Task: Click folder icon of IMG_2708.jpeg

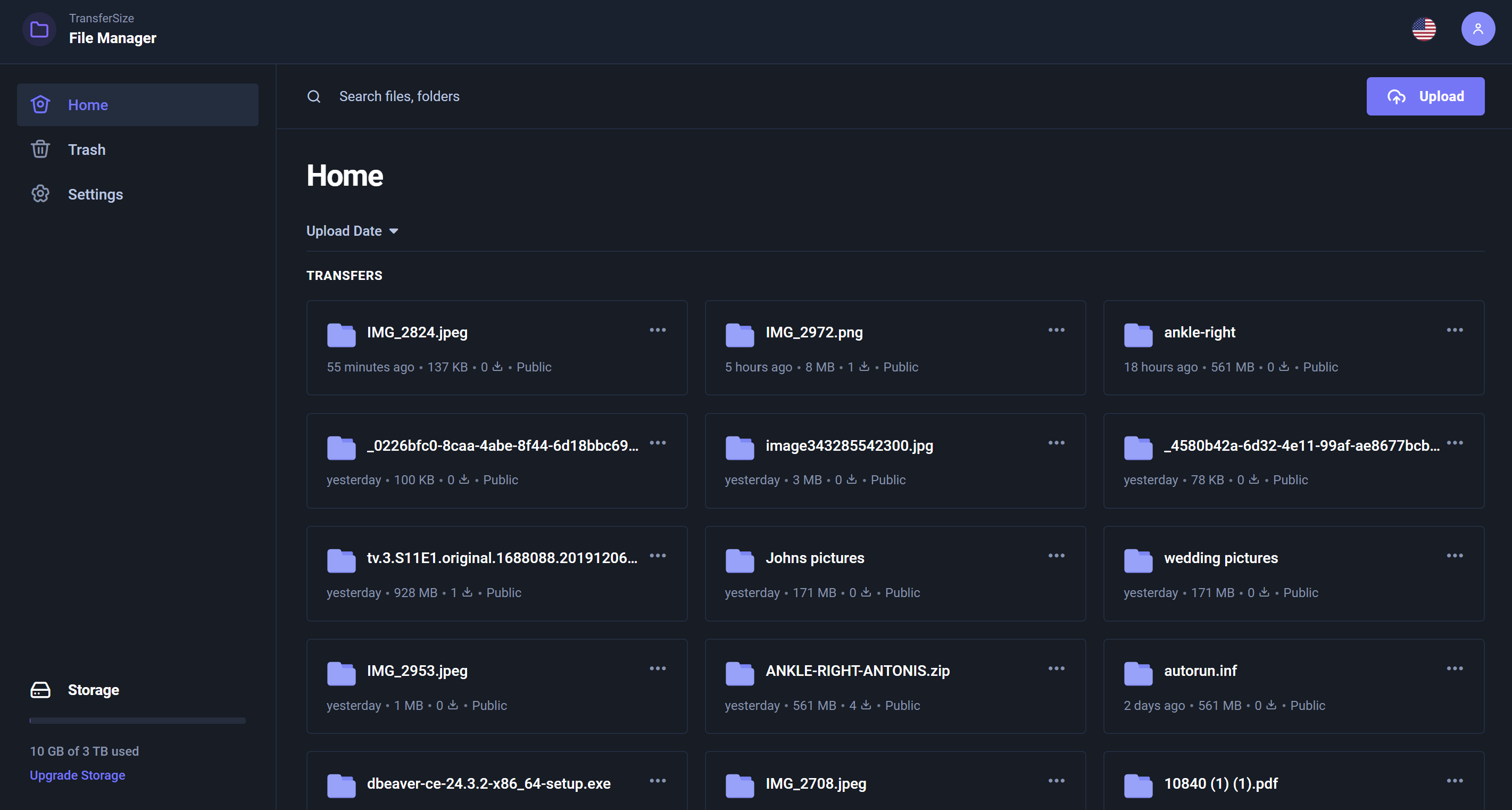Action: [x=740, y=786]
